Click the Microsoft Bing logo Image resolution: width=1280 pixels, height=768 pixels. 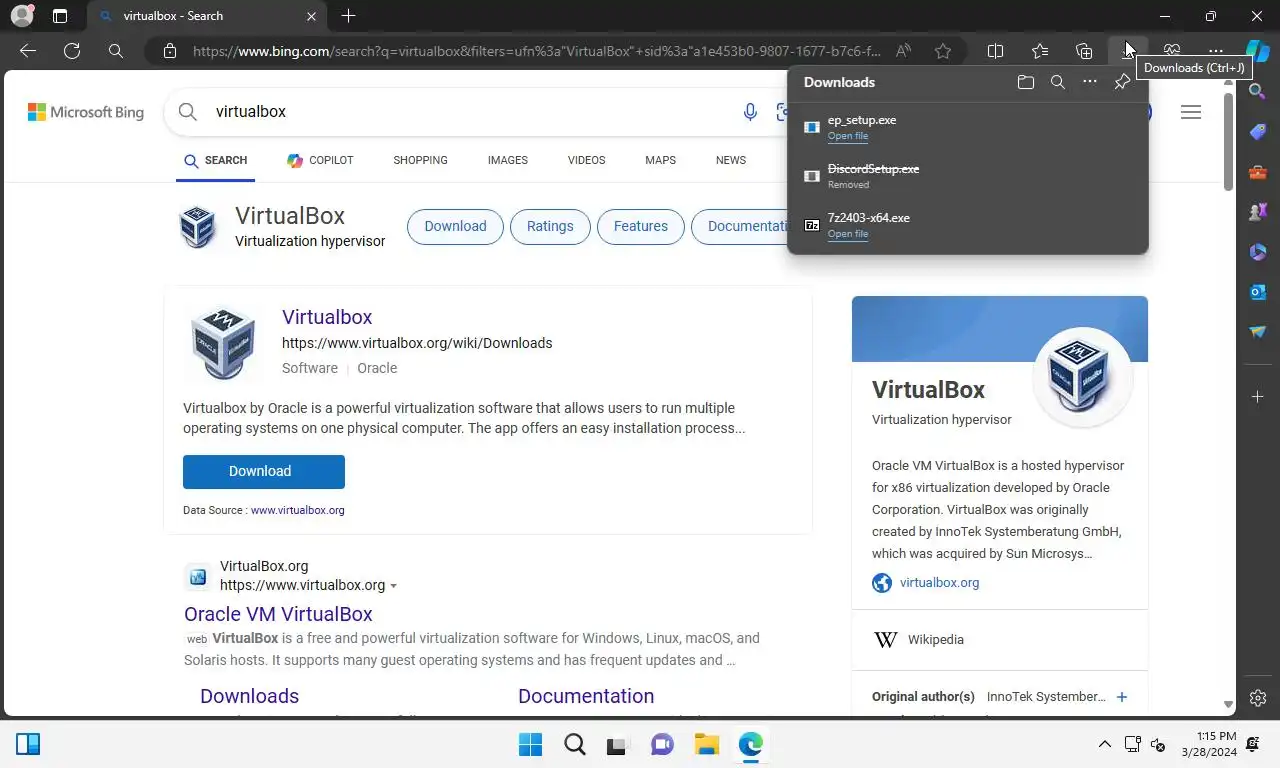pyautogui.click(x=86, y=112)
